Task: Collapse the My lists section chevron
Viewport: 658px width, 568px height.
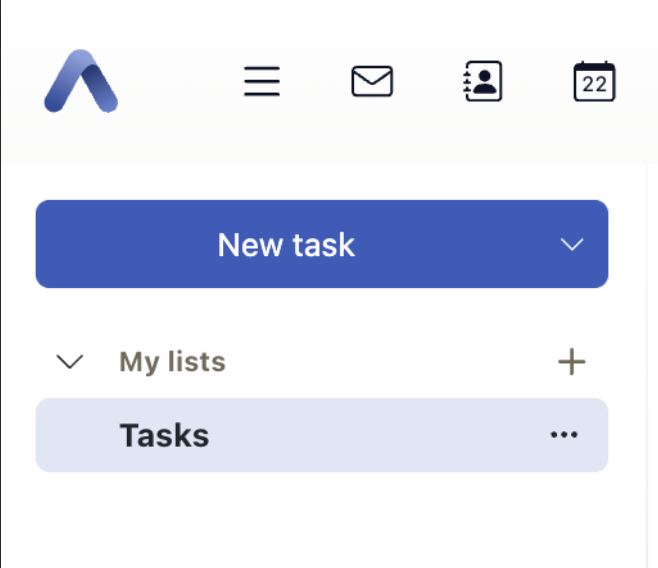Action: pyautogui.click(x=70, y=362)
